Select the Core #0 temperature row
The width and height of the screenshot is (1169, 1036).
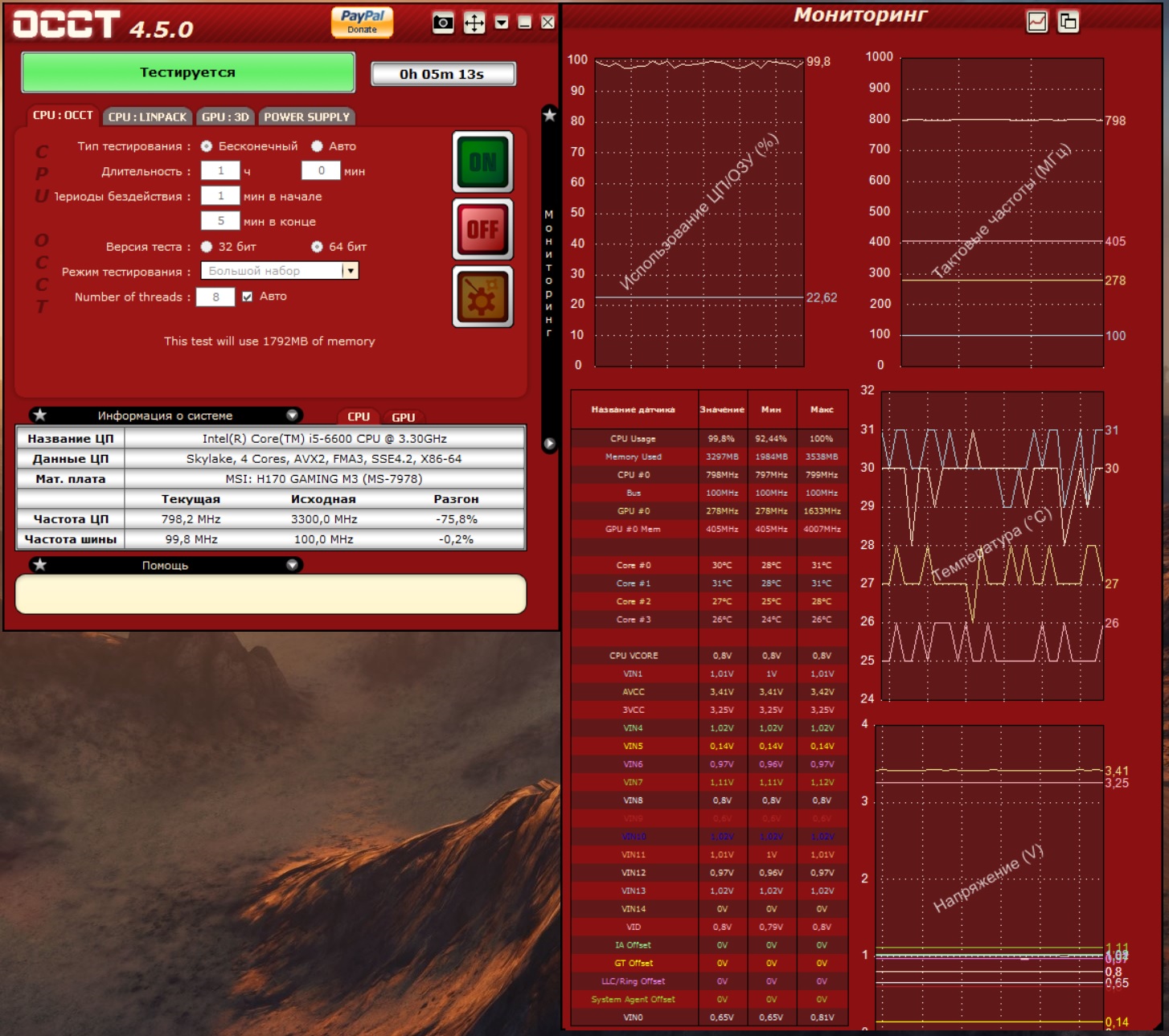pos(708,565)
